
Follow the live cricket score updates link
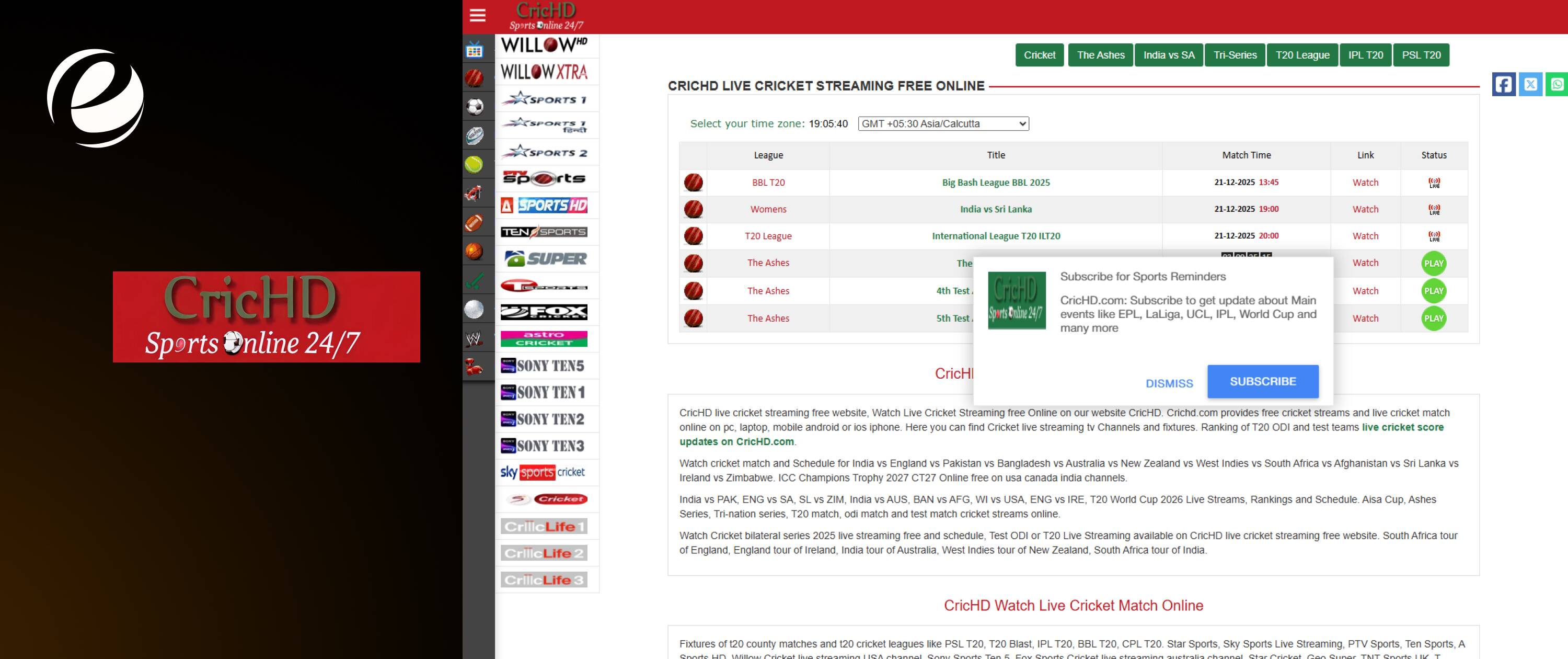[x=1061, y=434]
